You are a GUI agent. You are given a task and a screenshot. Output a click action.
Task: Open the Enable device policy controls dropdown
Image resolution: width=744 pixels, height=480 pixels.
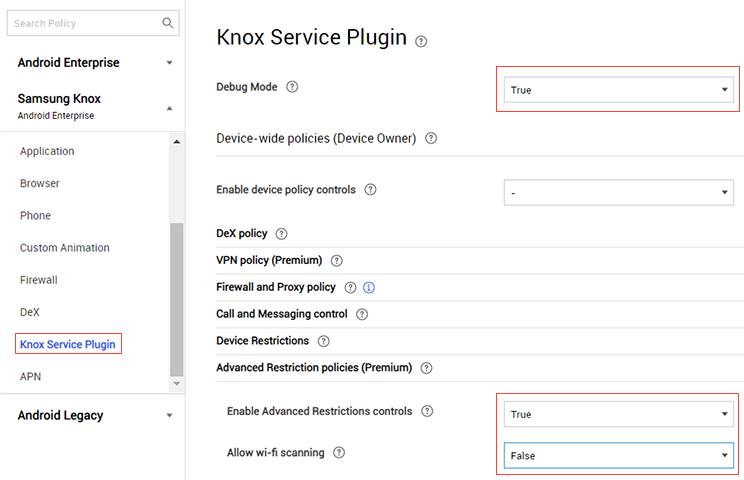618,192
